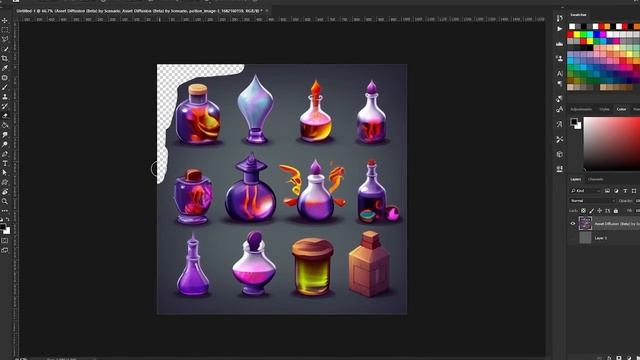The height and width of the screenshot is (360, 640).
Task: Filter layers by adjustment layers icon
Action: tap(616, 191)
